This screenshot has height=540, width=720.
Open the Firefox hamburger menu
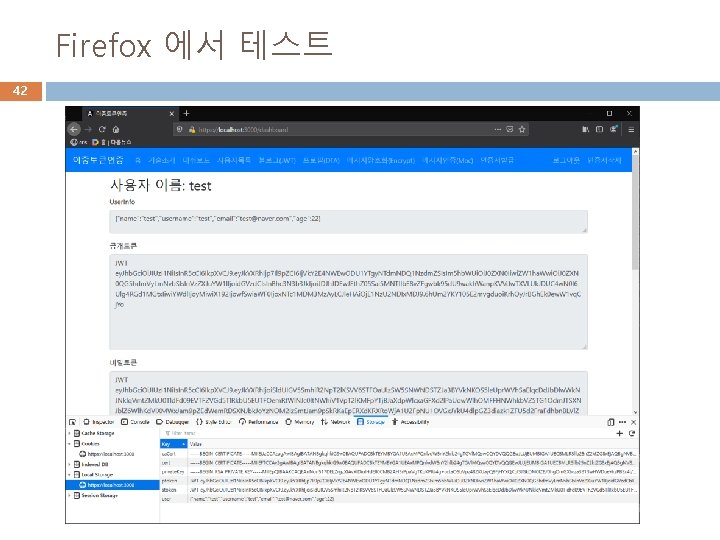pyautogui.click(x=631, y=129)
